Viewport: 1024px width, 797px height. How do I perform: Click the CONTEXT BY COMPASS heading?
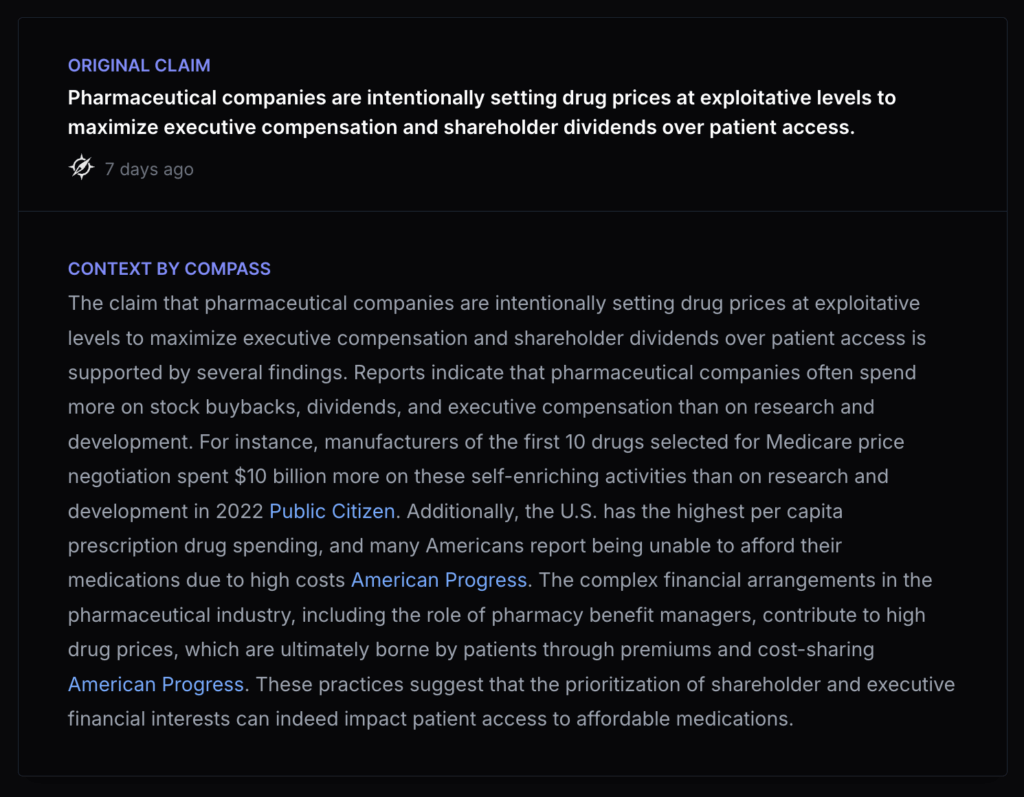click(169, 269)
